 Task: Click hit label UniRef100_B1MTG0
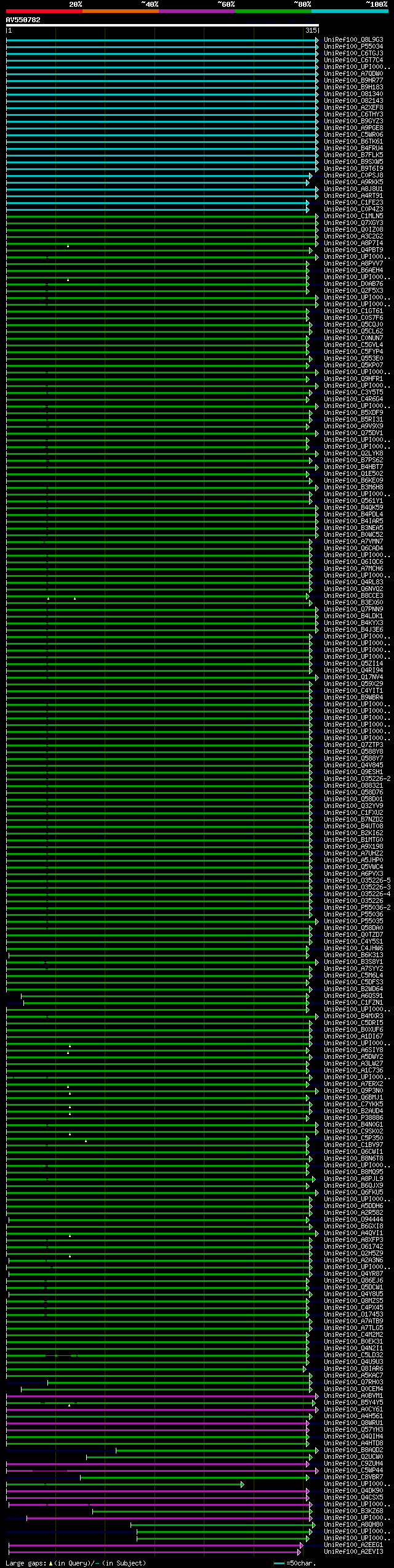point(353,840)
